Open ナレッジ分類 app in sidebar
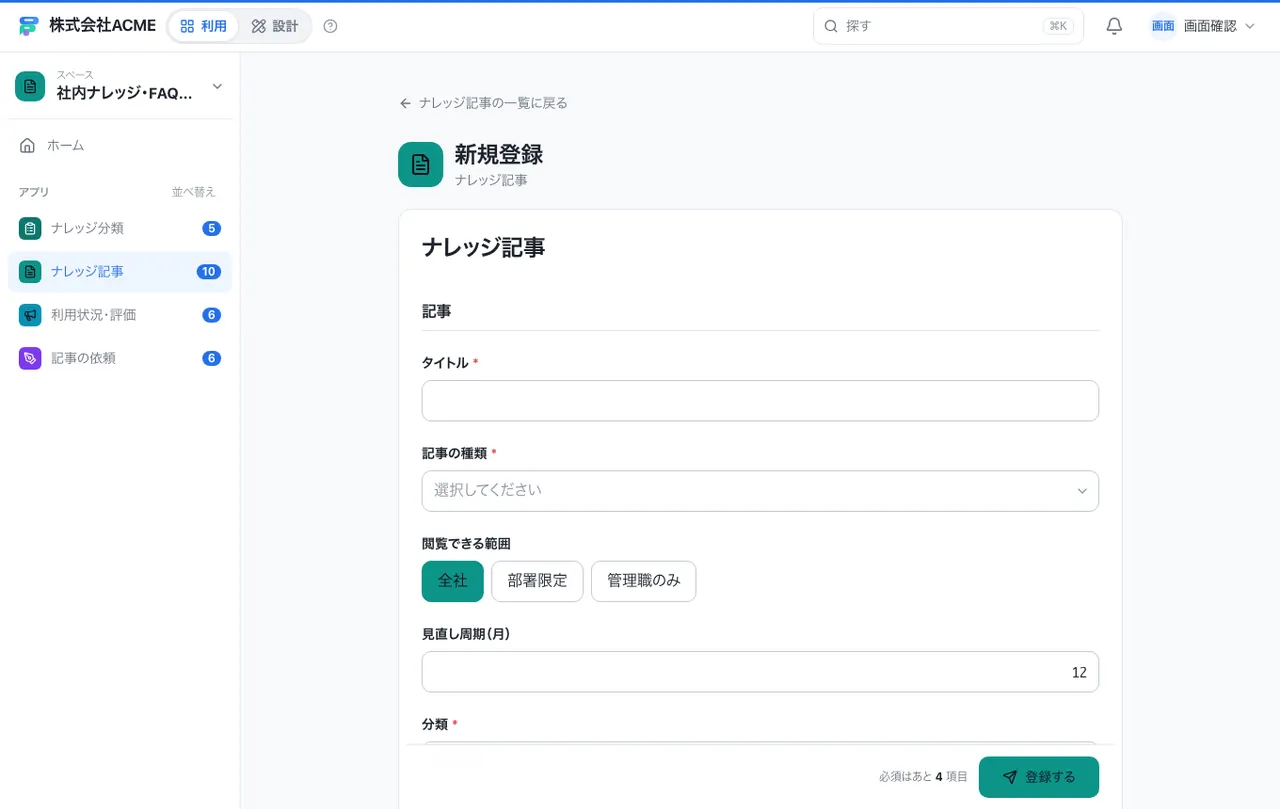1280x809 pixels. point(120,228)
